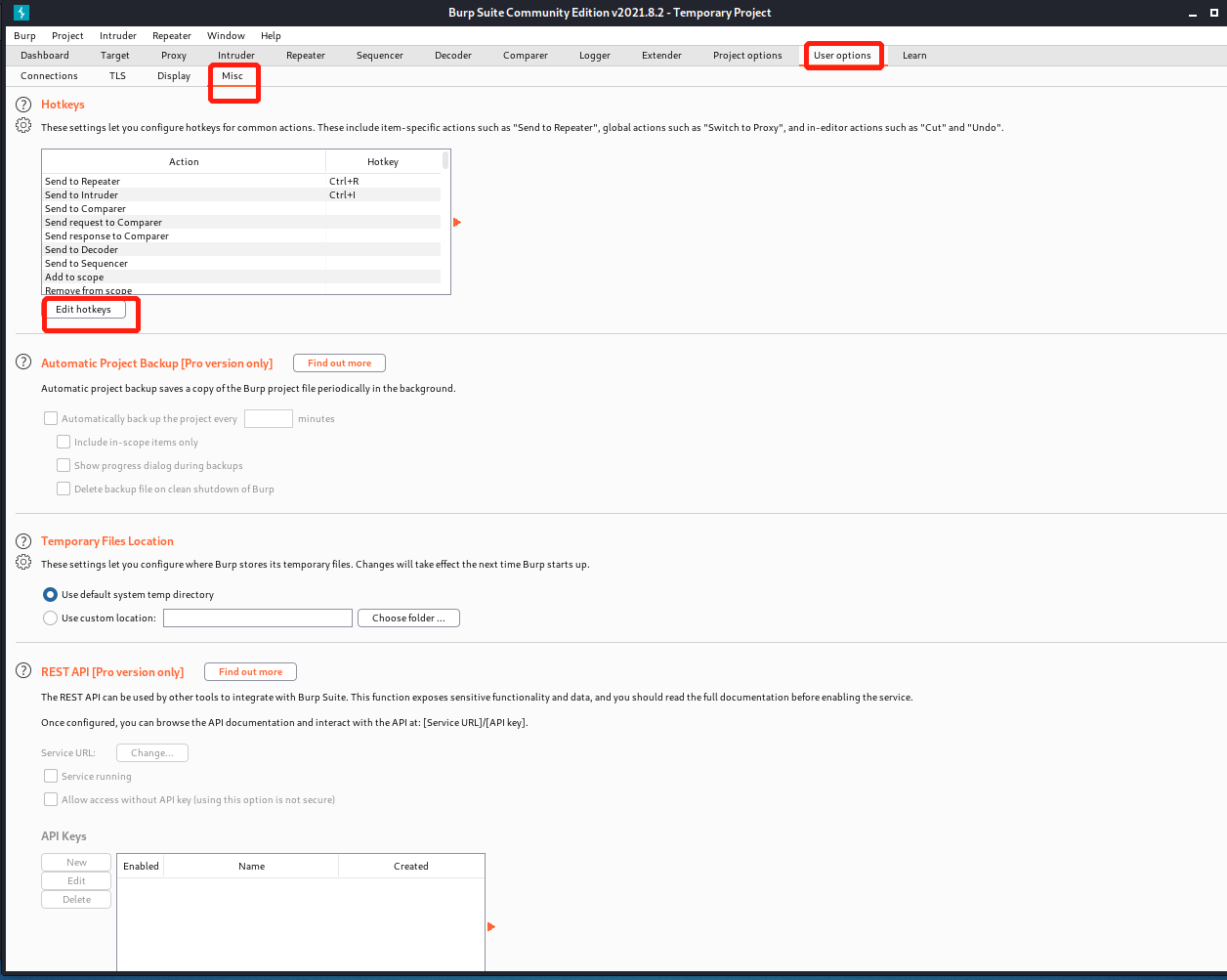This screenshot has width=1227, height=980.
Task: Open the Burp menu
Action: (24, 36)
